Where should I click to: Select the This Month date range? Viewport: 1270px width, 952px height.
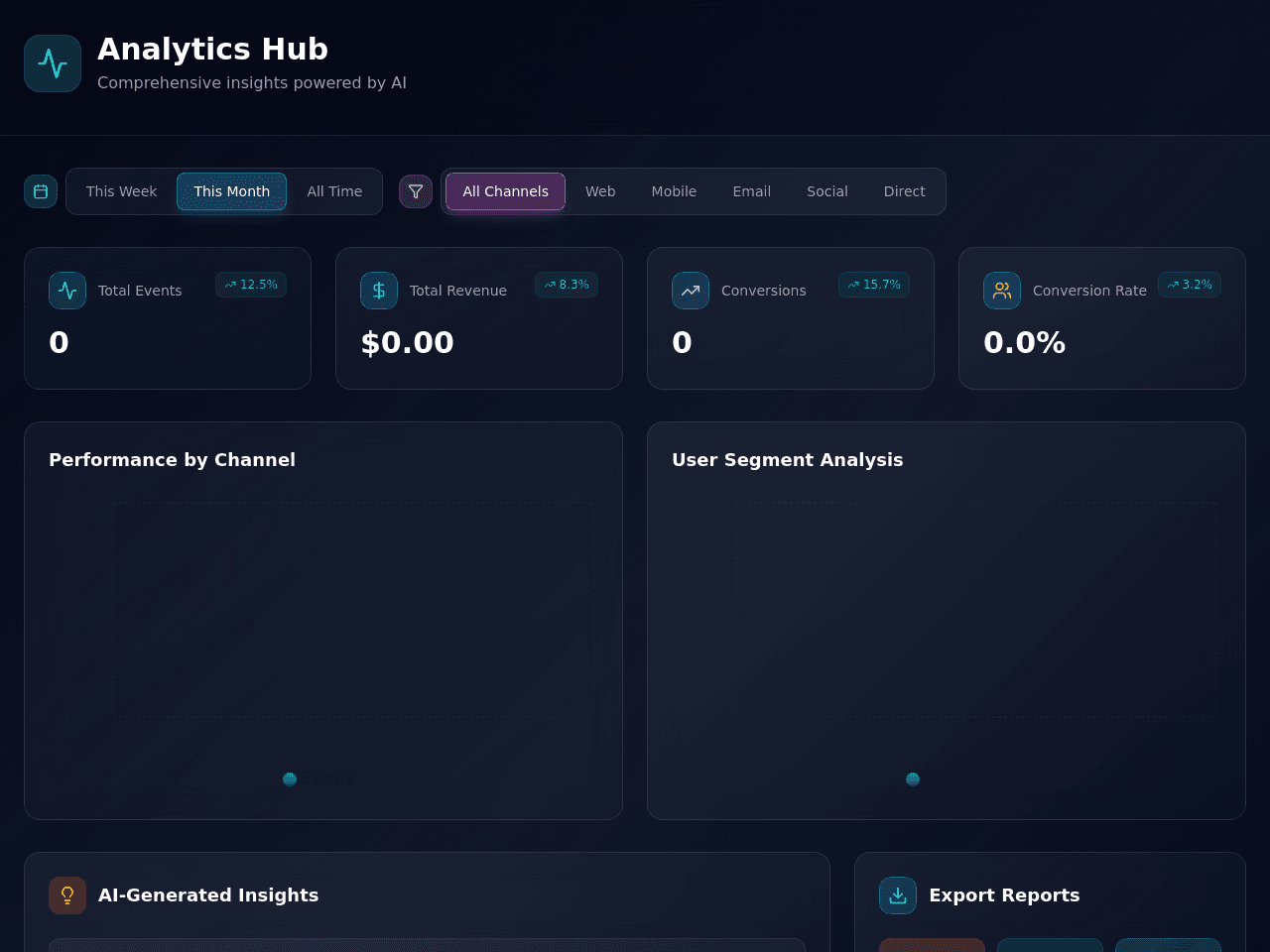[232, 191]
